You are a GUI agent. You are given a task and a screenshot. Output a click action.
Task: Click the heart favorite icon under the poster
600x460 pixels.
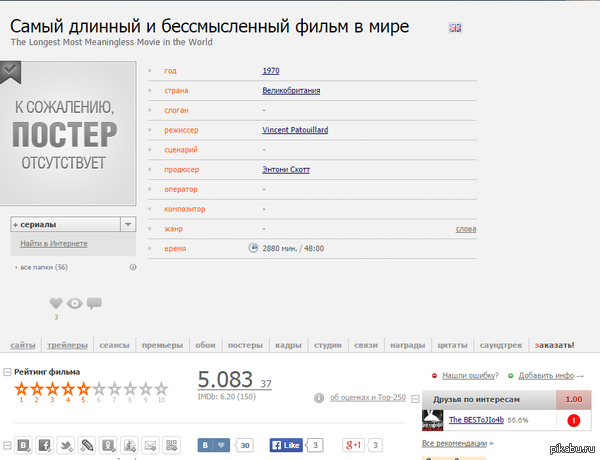coord(56,303)
